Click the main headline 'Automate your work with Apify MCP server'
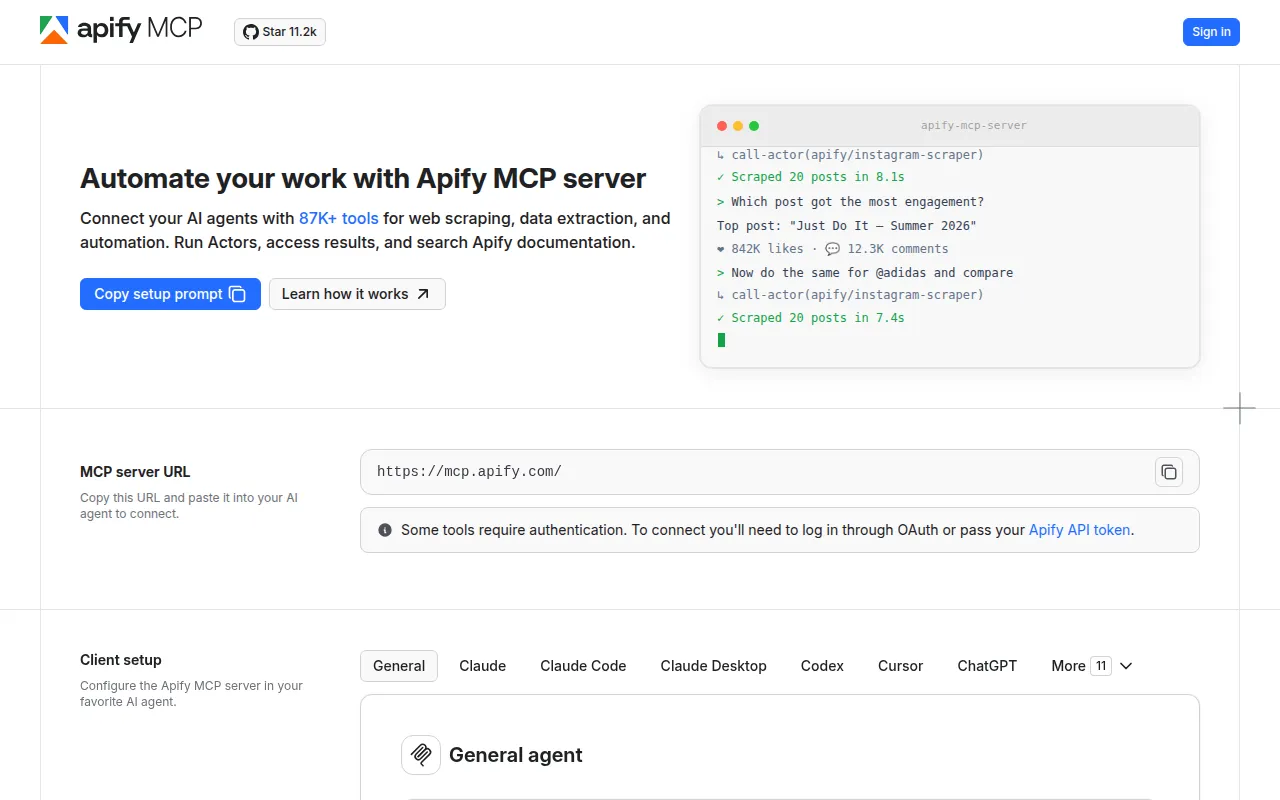 tap(363, 179)
